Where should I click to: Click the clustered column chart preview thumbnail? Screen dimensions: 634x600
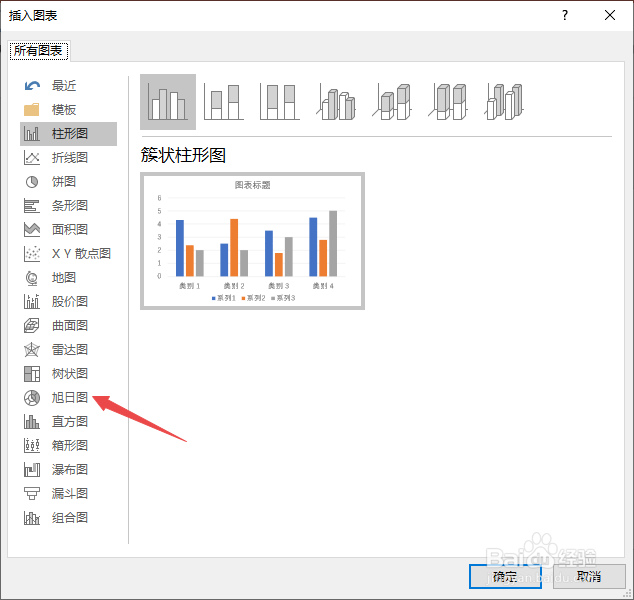point(252,241)
